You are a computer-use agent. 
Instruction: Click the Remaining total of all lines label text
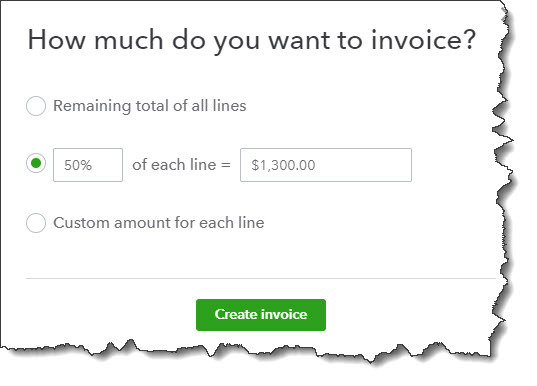[150, 106]
